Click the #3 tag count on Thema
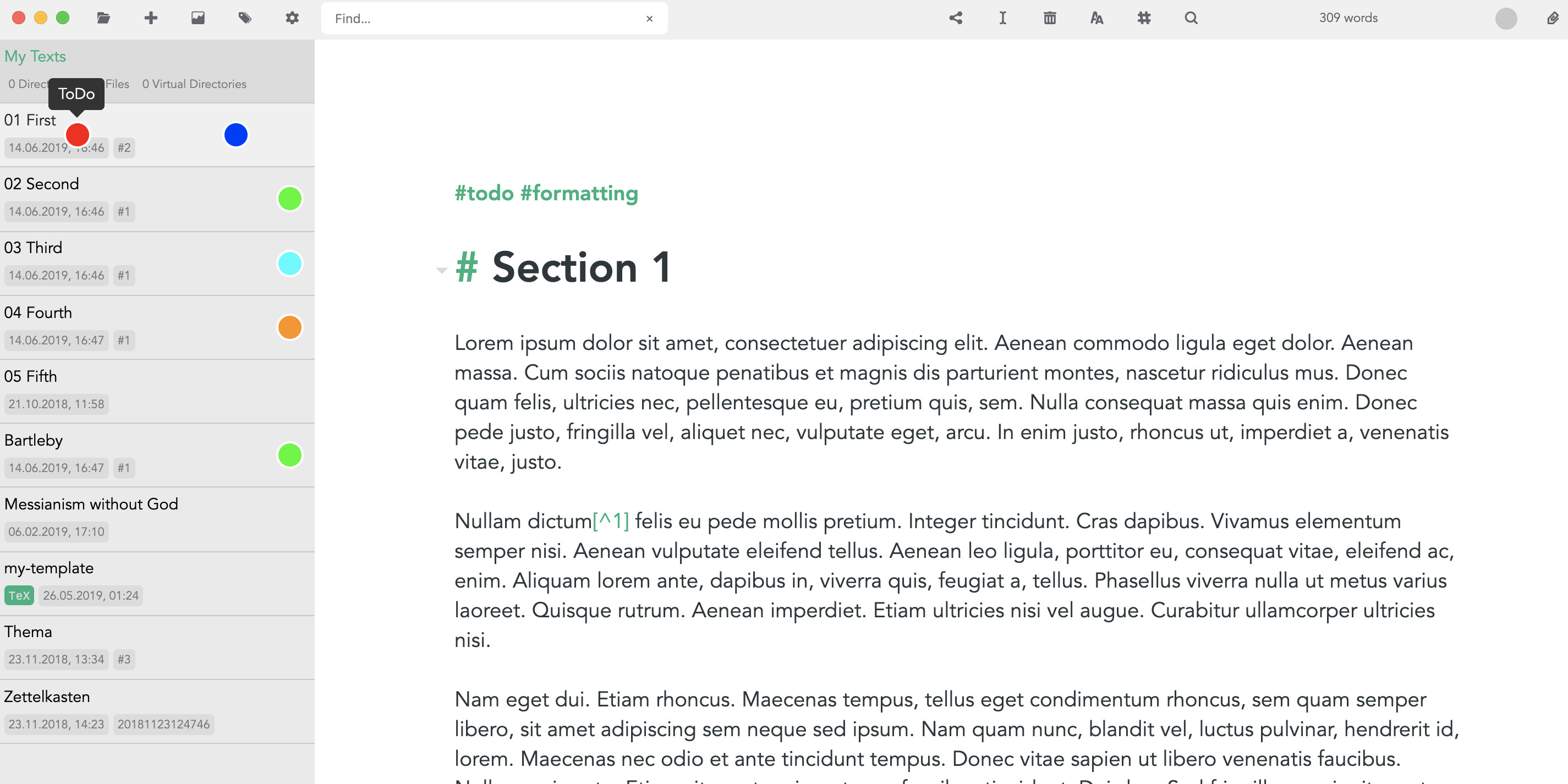1568x784 pixels. [x=124, y=659]
